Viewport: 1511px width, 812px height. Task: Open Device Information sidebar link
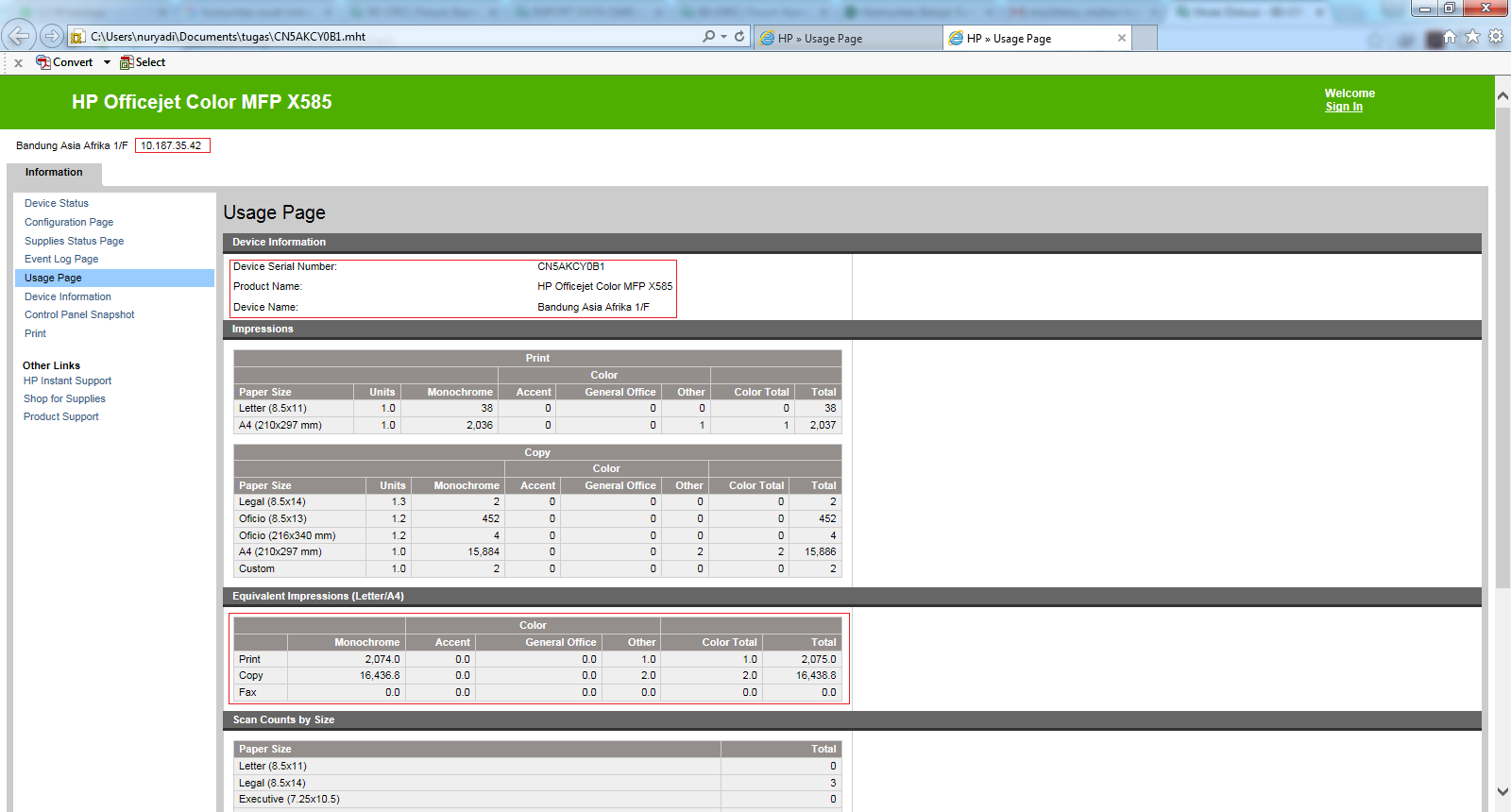[x=68, y=296]
